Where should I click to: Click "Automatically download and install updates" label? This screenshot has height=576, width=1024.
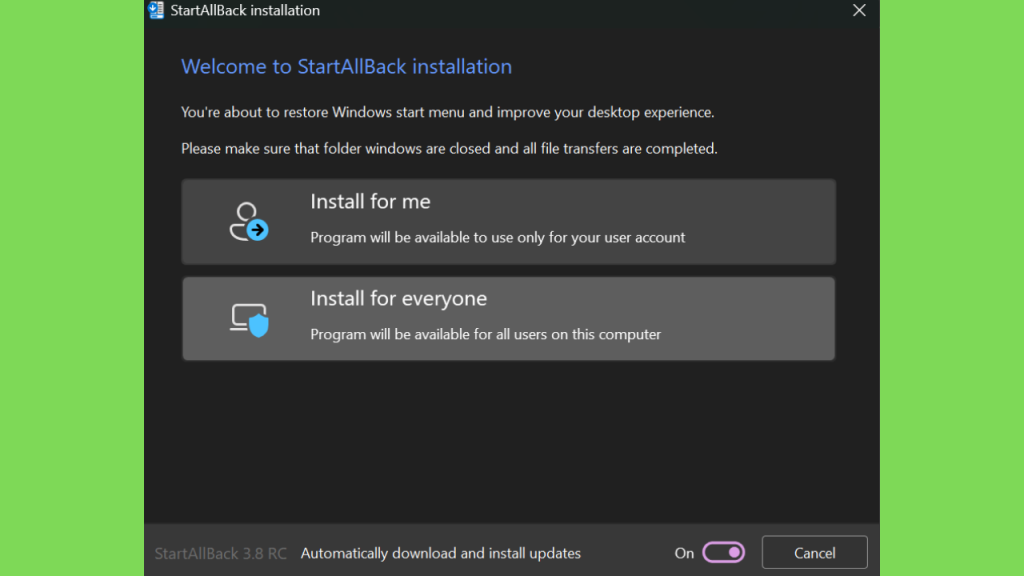(x=441, y=553)
